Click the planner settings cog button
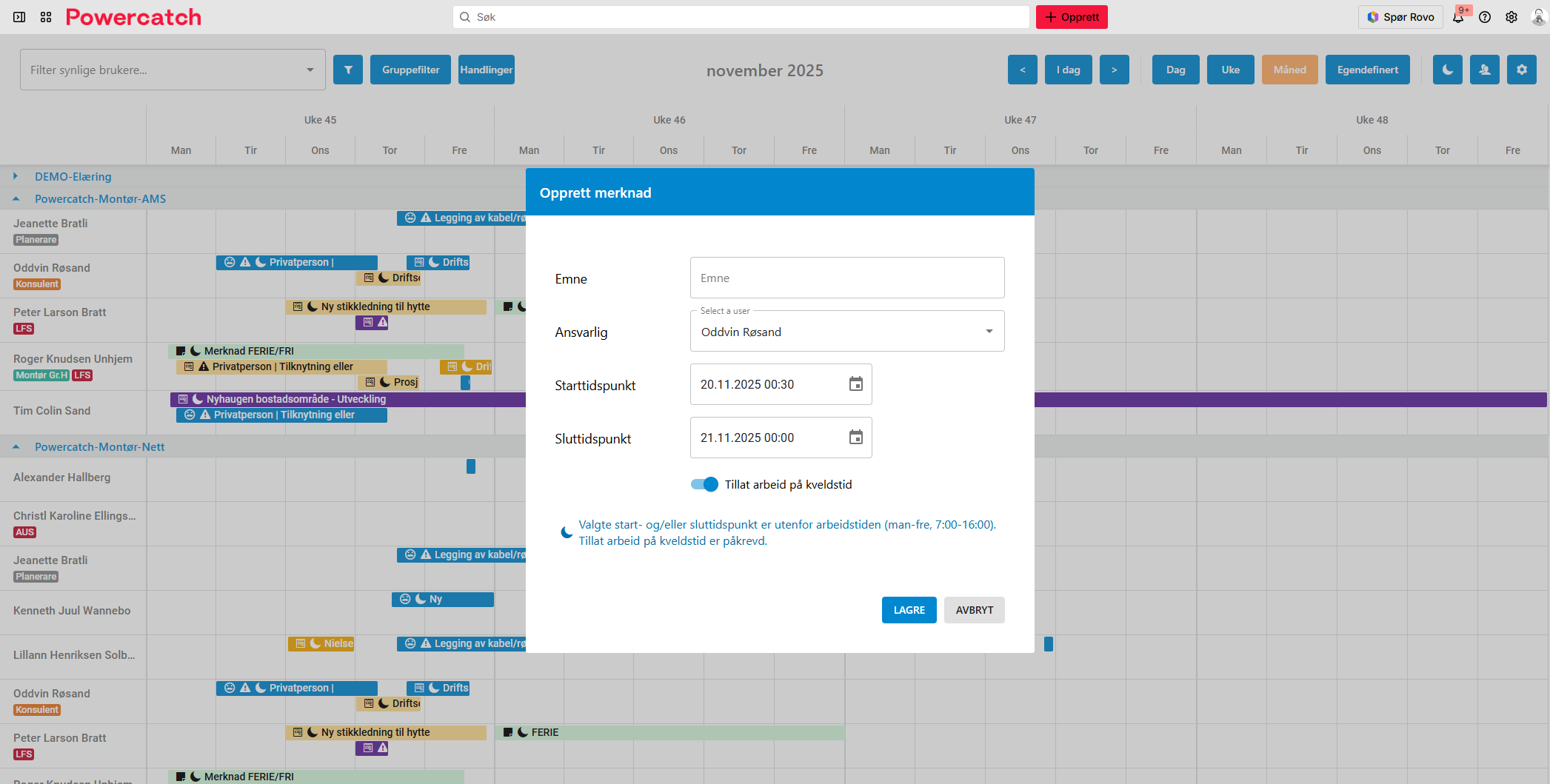This screenshot has height=784, width=1550. click(x=1521, y=70)
